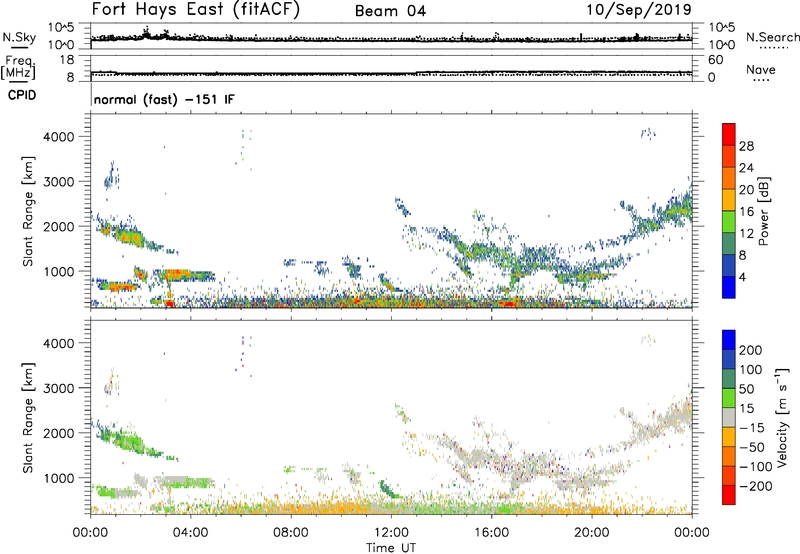
Task: Click the 'normal (fast) -151 IF' mode text
Action: pyautogui.click(x=164, y=99)
